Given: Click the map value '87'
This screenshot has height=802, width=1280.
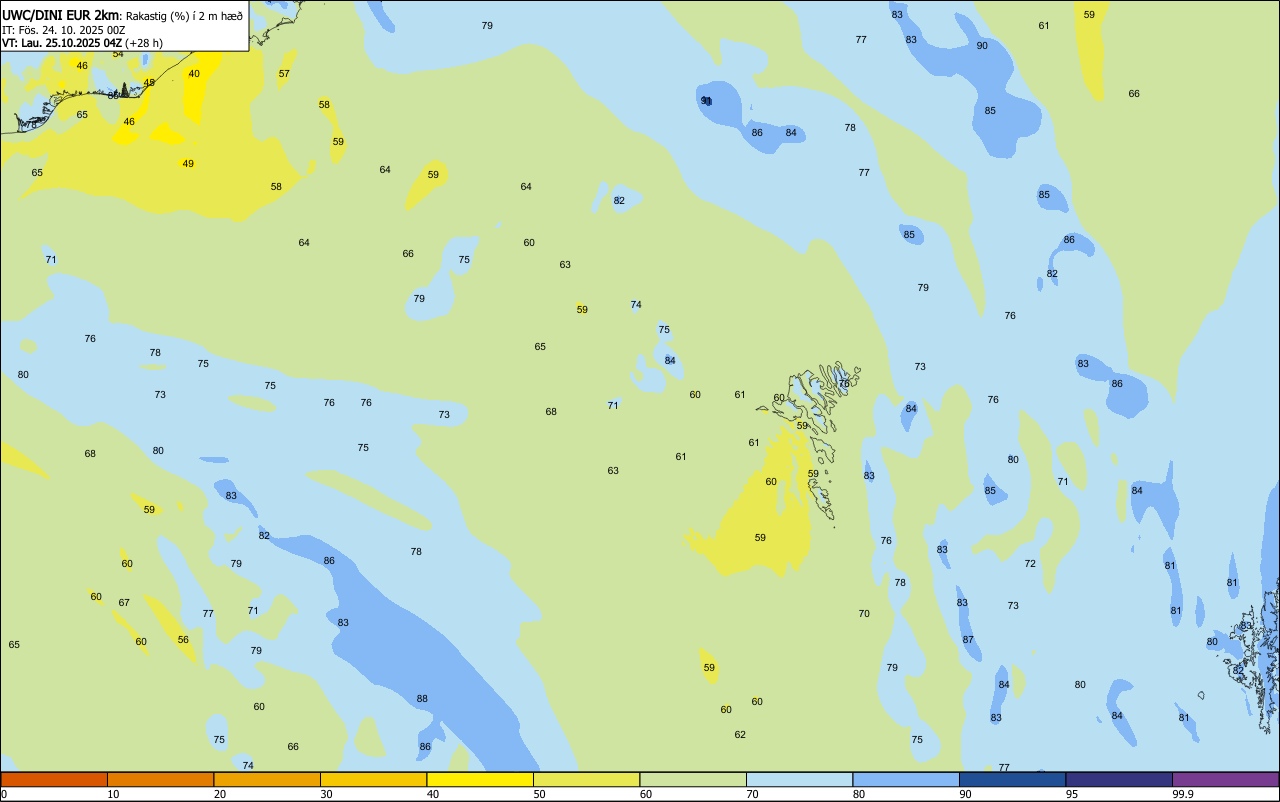Looking at the screenshot, I should (x=968, y=640).
